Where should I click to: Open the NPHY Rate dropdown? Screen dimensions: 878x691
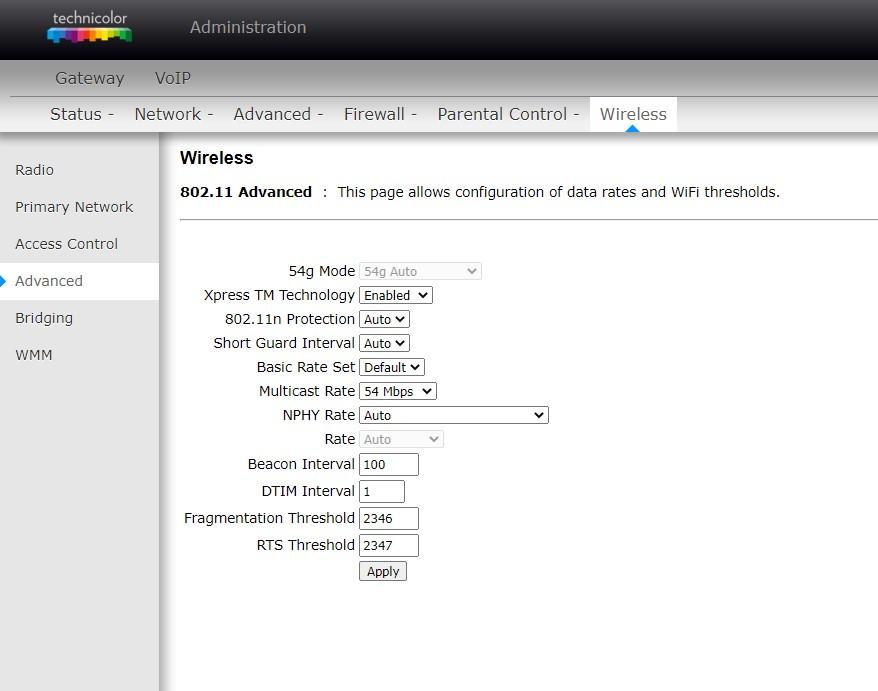(454, 415)
